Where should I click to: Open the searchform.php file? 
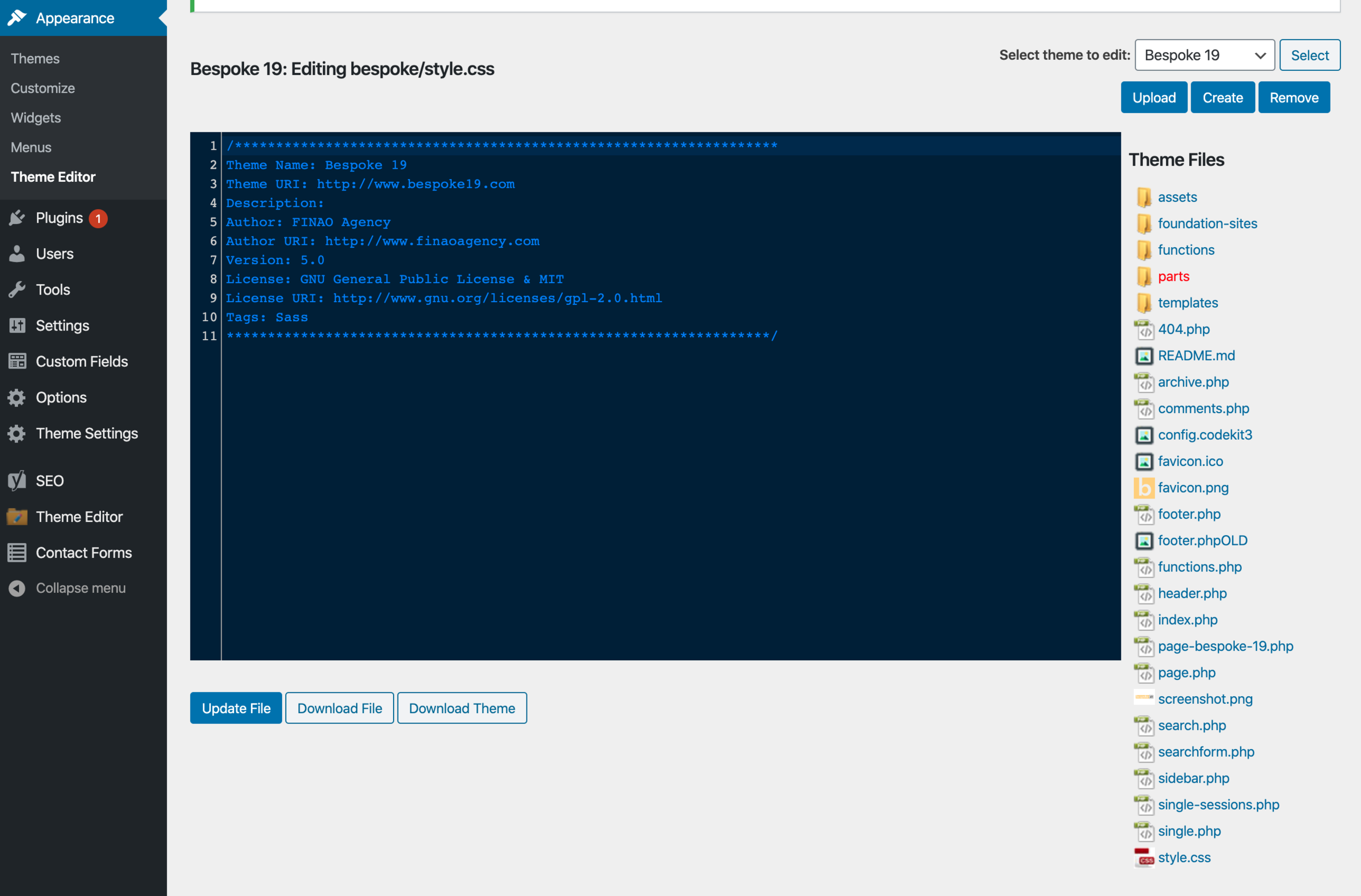click(1206, 752)
